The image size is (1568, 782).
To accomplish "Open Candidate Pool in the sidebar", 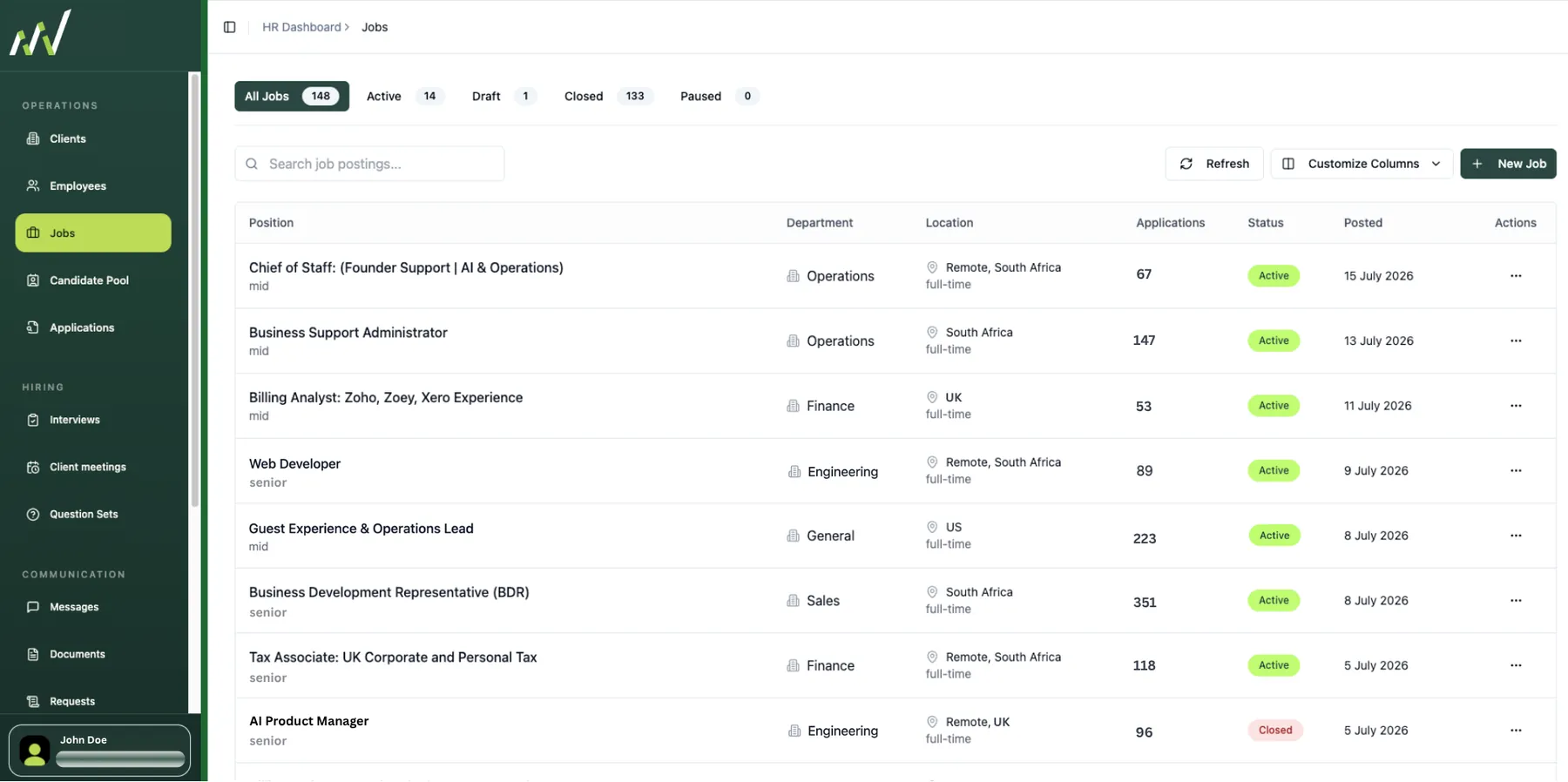I will click(x=93, y=280).
